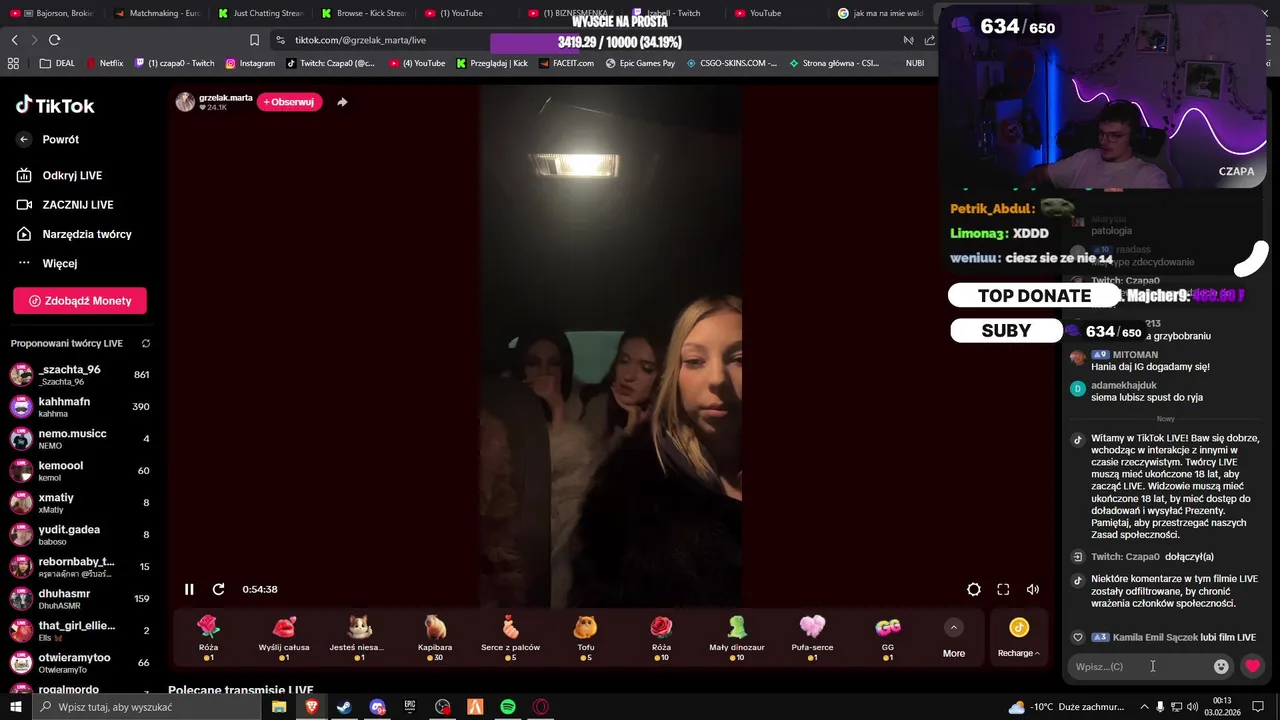Send the Serce z palców gift
The height and width of the screenshot is (720, 1280).
510,637
